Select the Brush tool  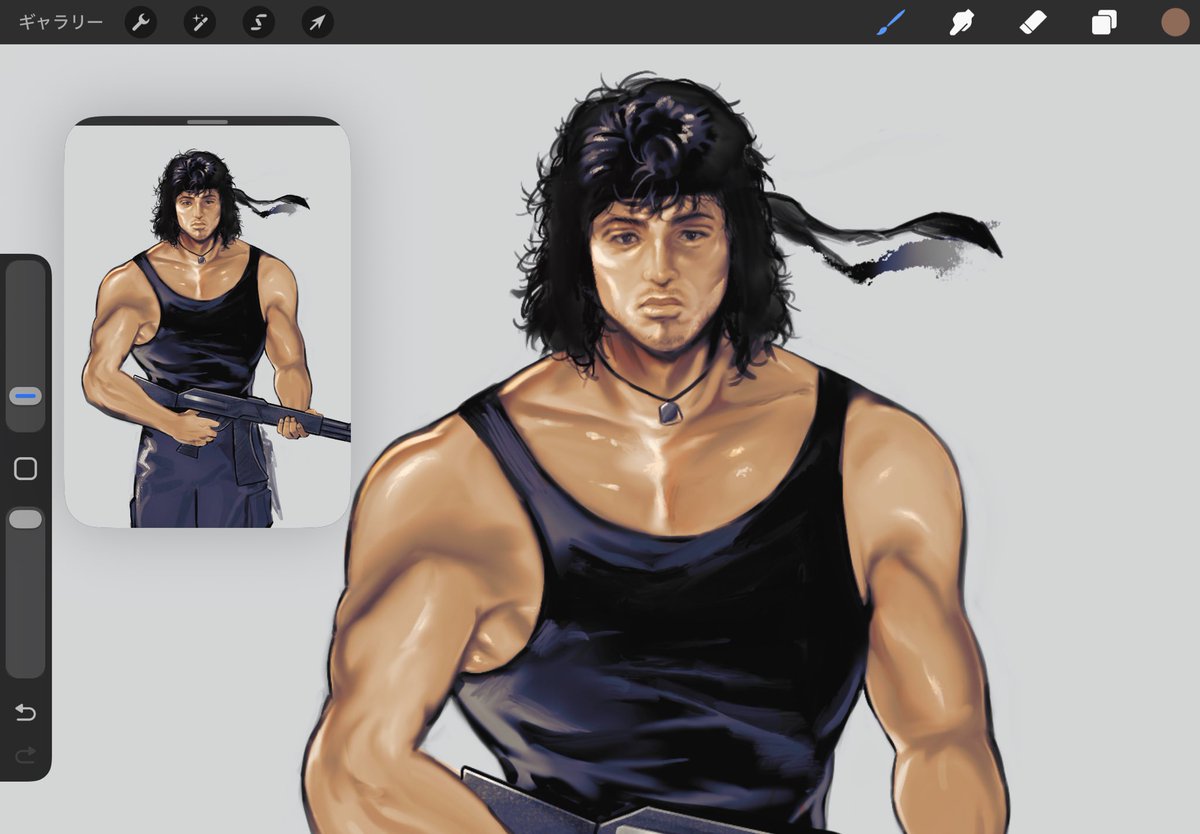890,22
